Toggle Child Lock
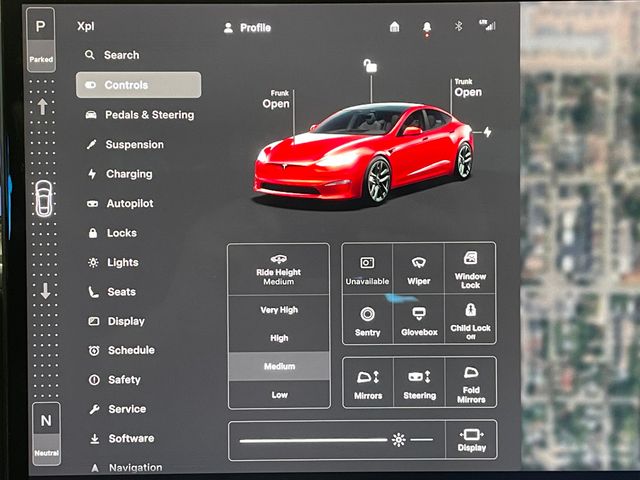 [470, 320]
